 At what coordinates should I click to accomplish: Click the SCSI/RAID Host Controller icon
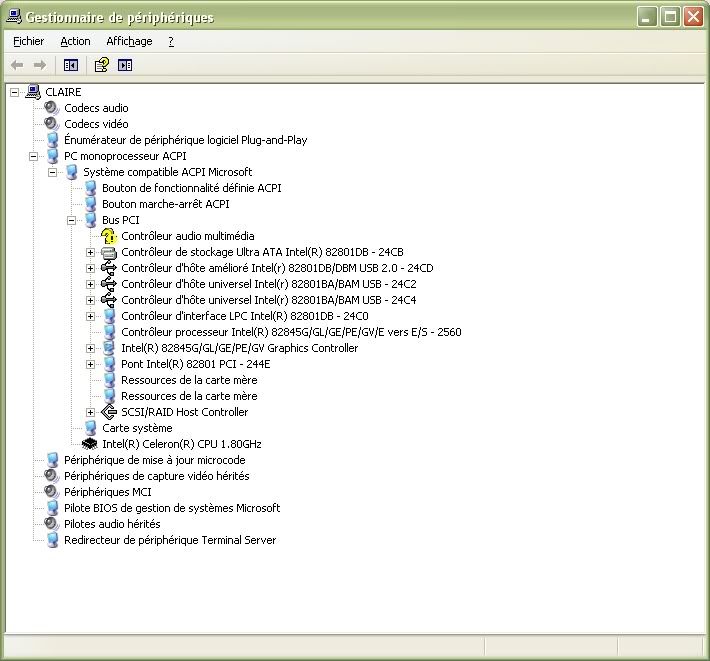click(109, 412)
